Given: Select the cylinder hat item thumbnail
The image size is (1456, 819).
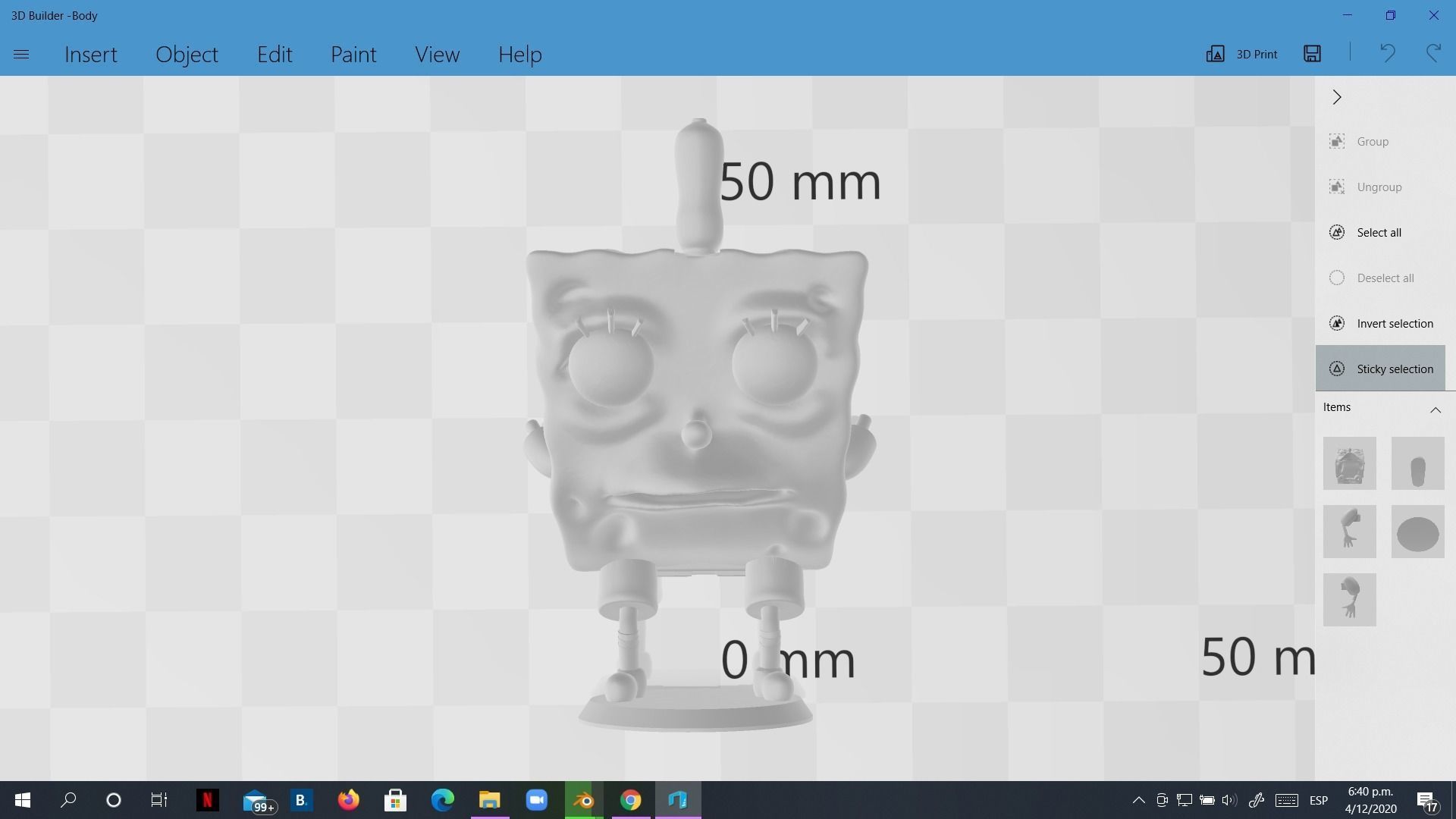Looking at the screenshot, I should (1417, 463).
